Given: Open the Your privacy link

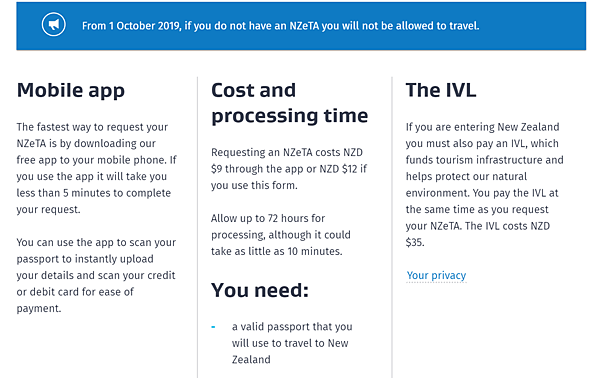Looking at the screenshot, I should pyautogui.click(x=436, y=275).
